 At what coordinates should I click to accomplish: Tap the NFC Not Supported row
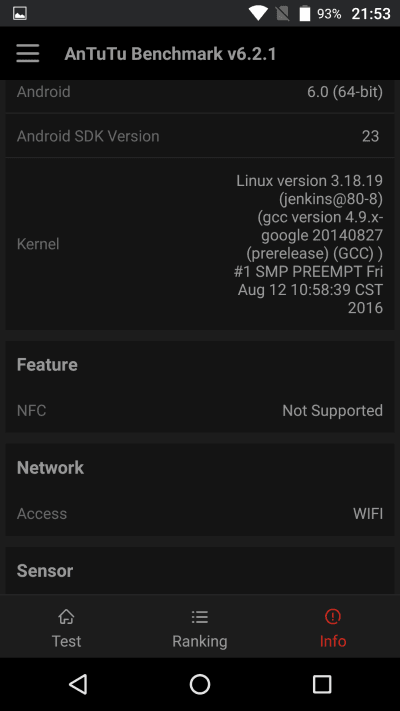point(200,410)
